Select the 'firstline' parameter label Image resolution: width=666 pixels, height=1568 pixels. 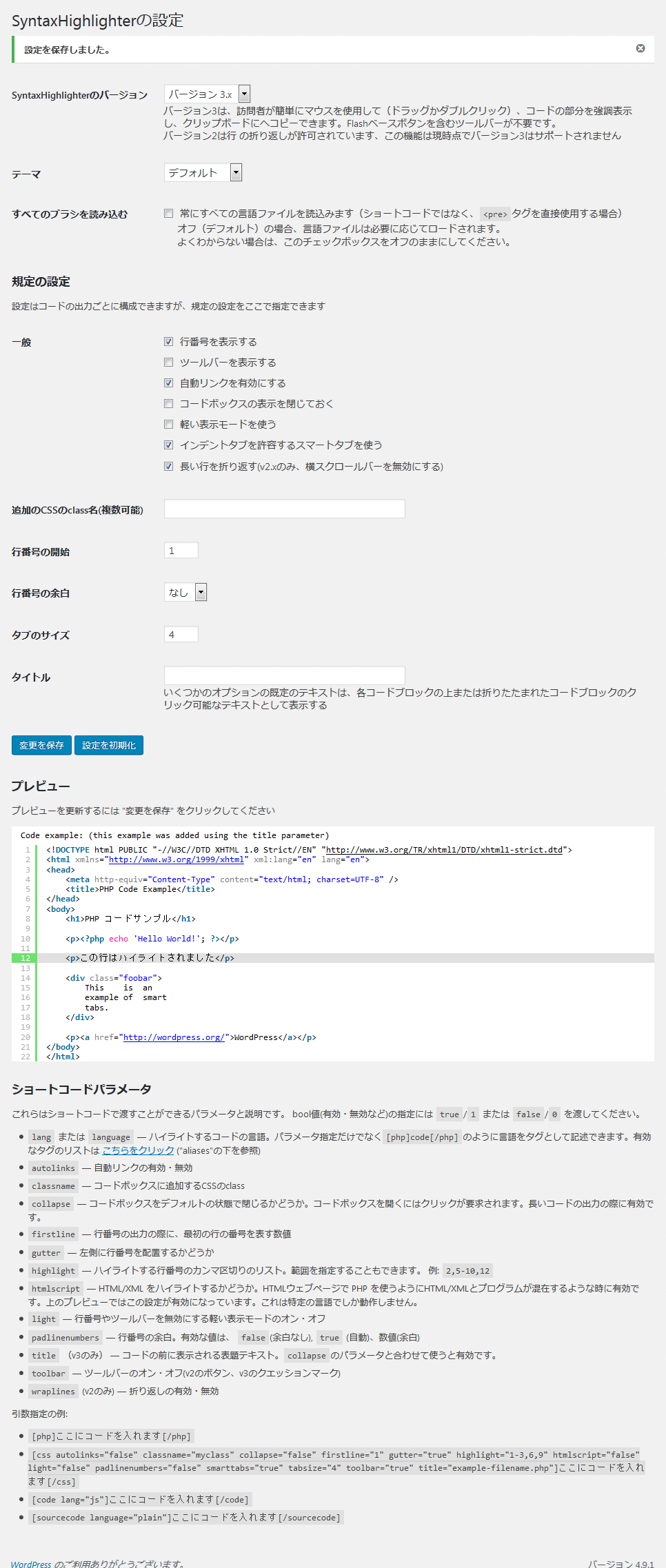[x=53, y=1234]
